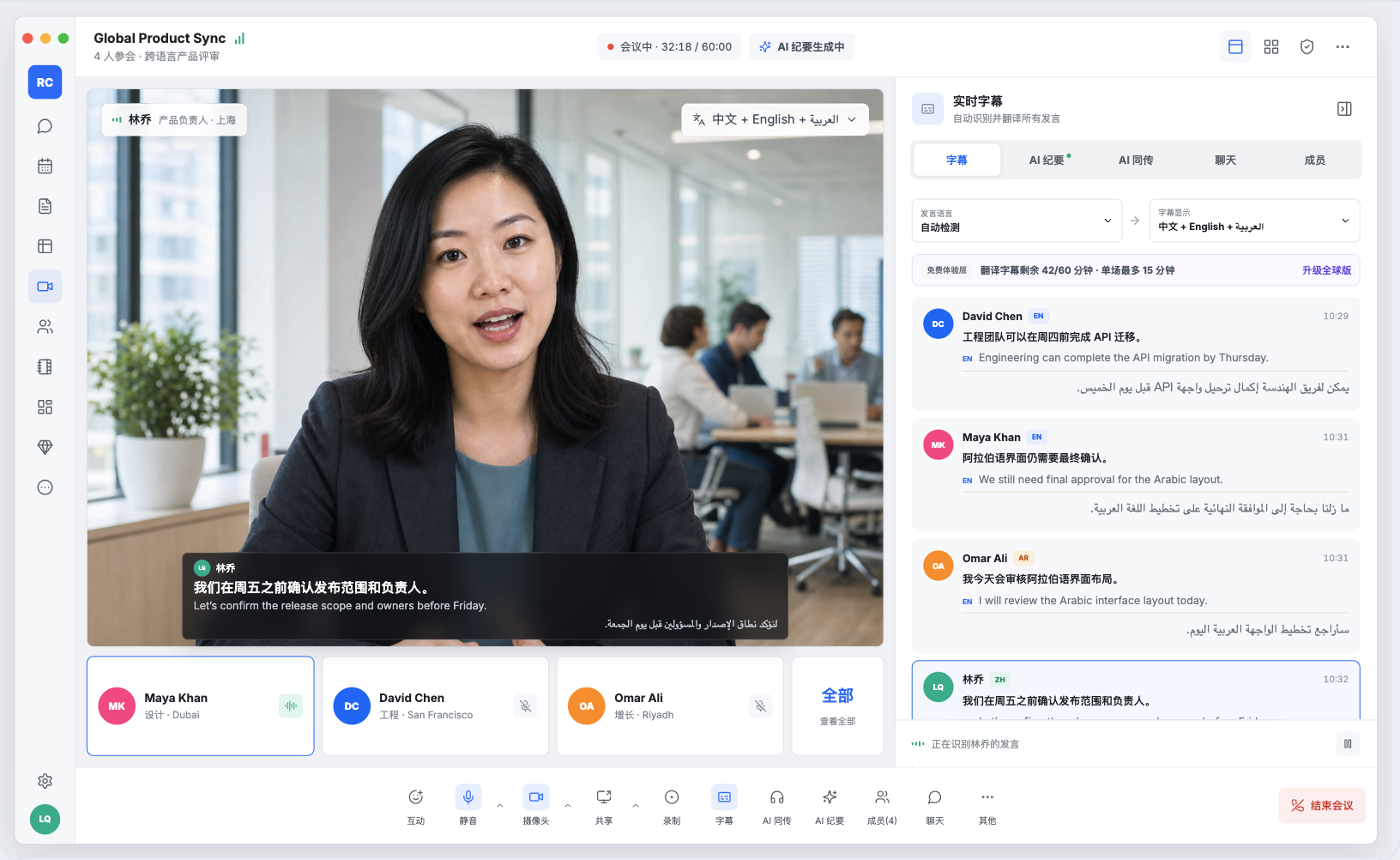Click the 林乔 speaker name tag on video

point(174,120)
